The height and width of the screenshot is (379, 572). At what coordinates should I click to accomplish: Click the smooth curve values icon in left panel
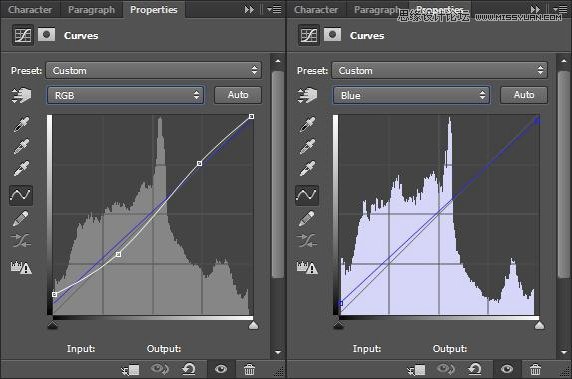coord(21,241)
